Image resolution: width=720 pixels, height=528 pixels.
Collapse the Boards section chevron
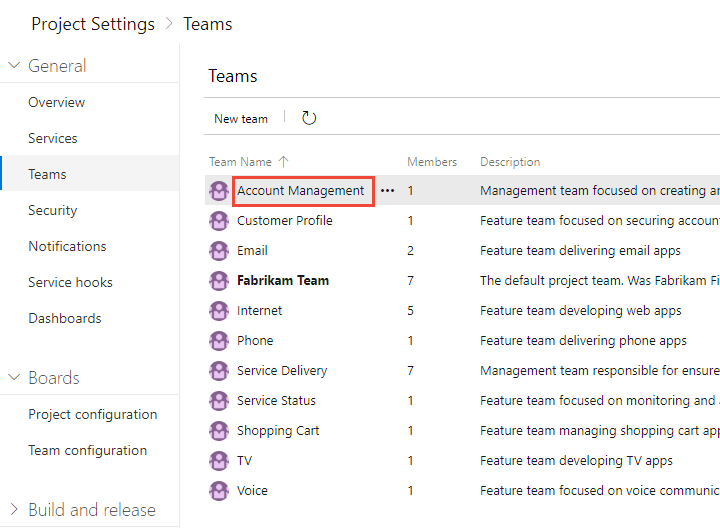[14, 377]
